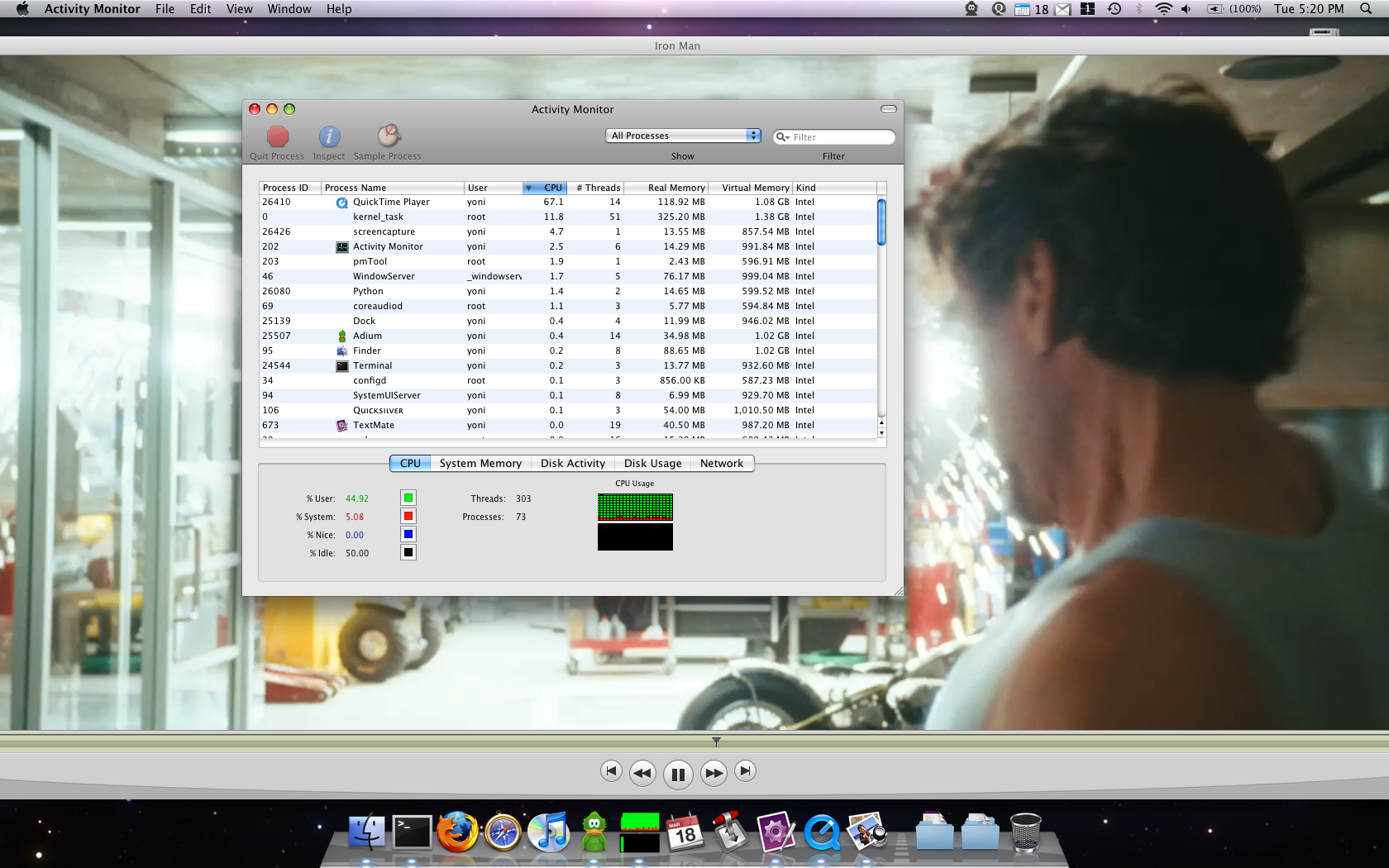Screen dimensions: 1389x868
Task: Click the black % Idle color swatch
Action: (408, 552)
